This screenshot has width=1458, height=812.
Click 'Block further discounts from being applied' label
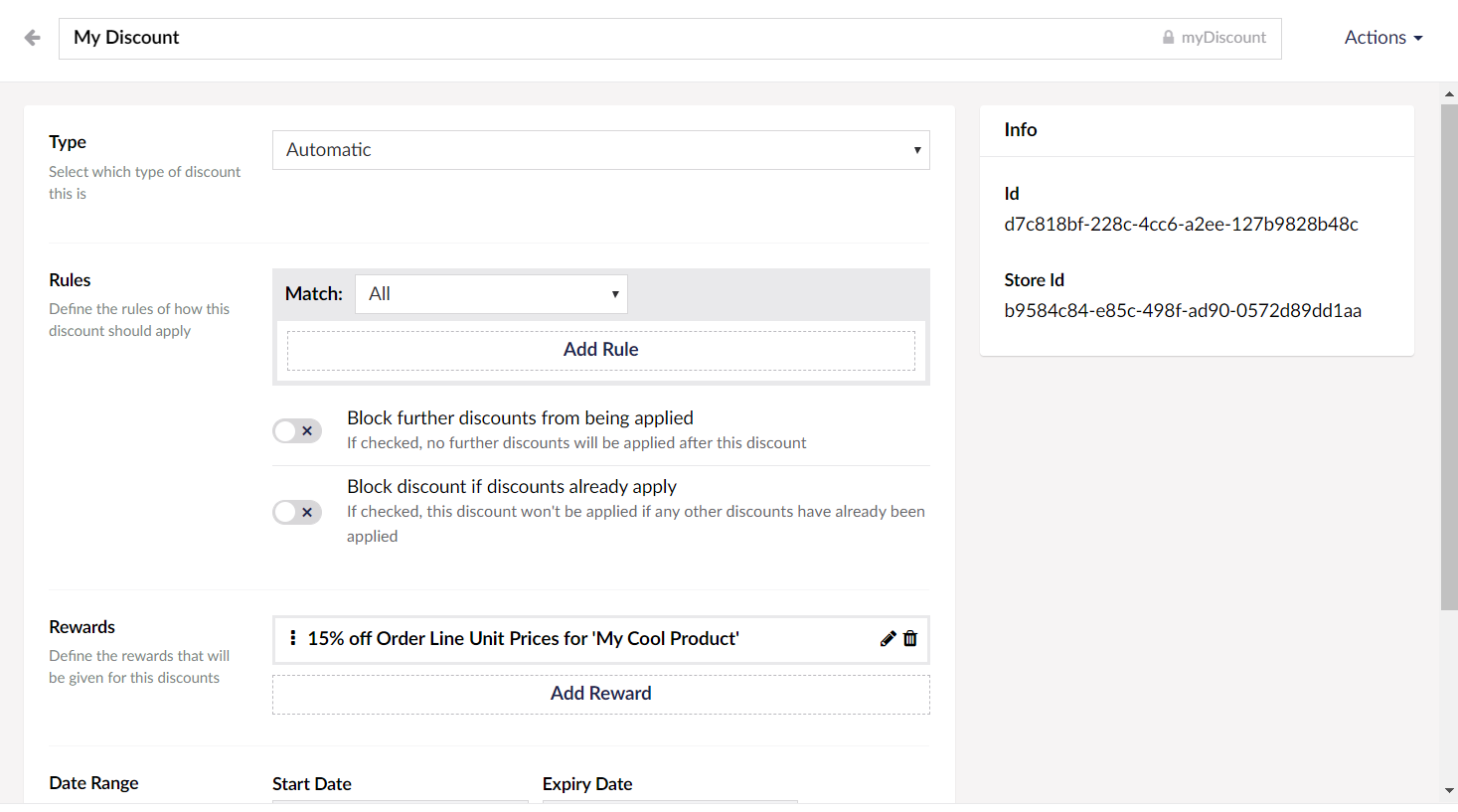[520, 418]
